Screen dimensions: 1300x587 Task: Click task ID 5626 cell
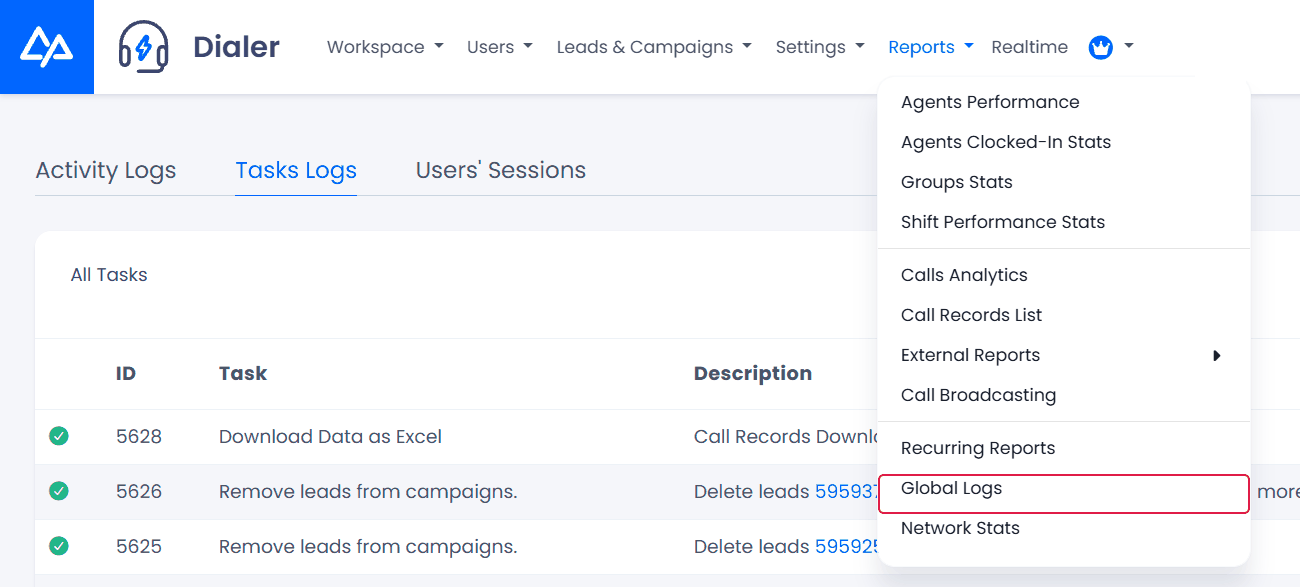click(139, 491)
